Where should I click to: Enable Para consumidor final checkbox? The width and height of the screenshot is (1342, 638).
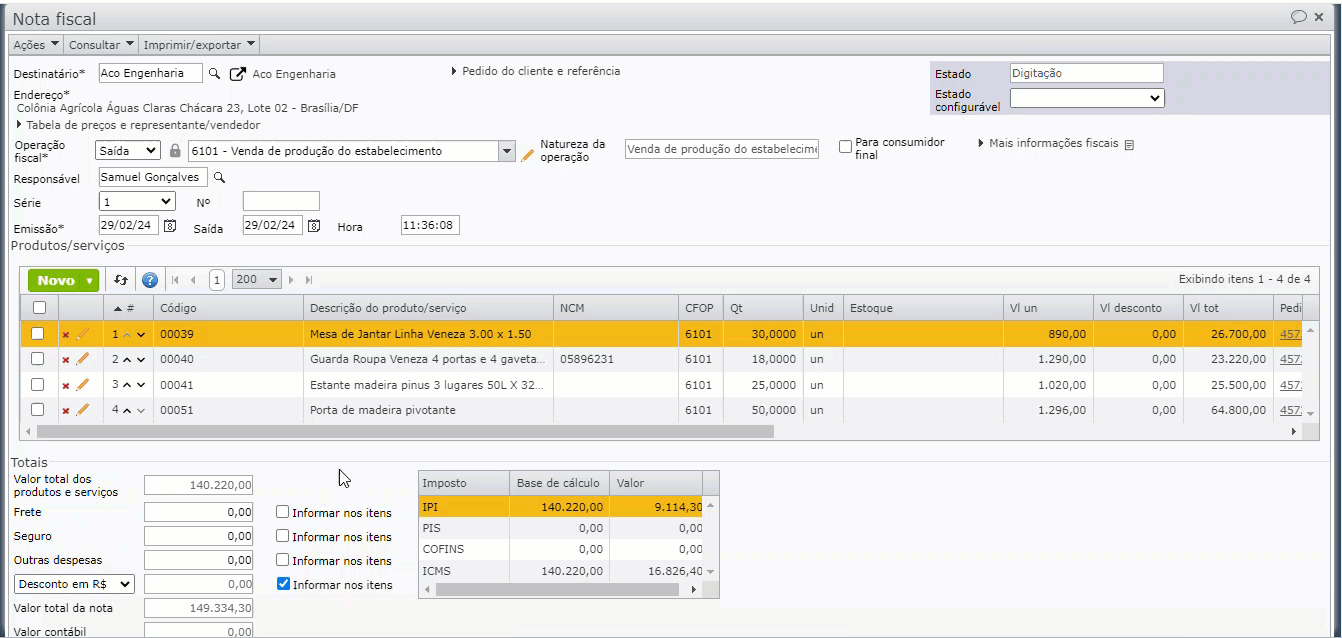click(846, 147)
